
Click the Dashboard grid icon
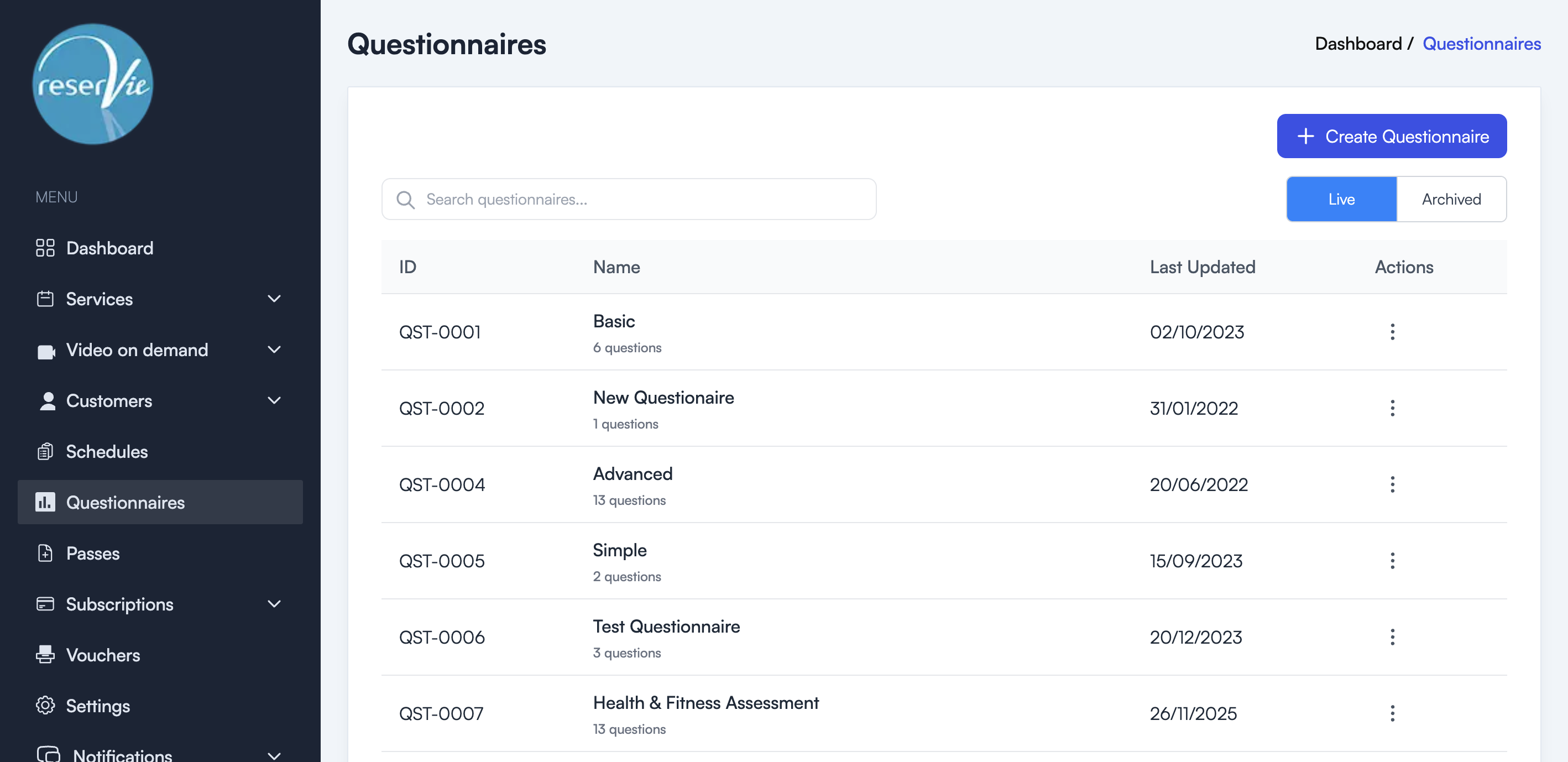pyautogui.click(x=45, y=248)
